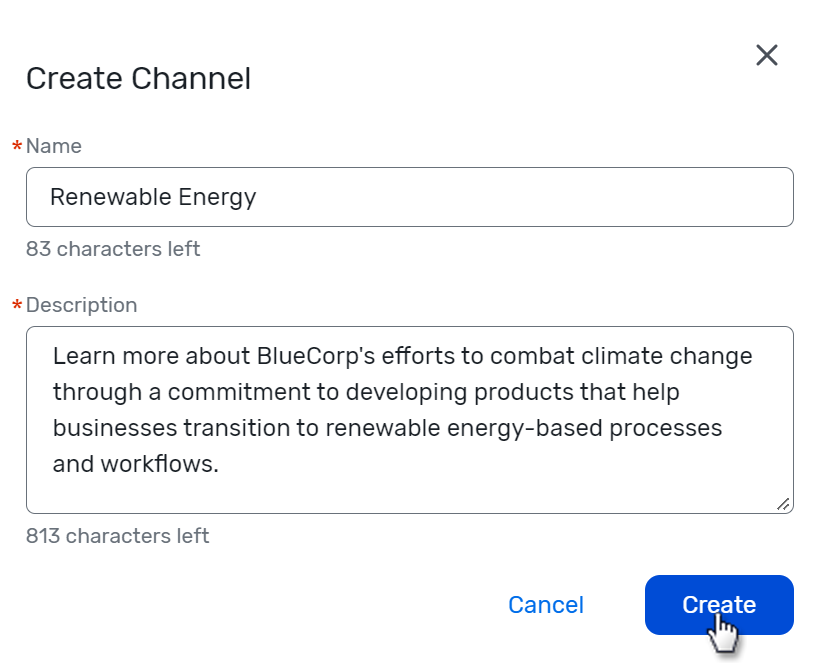Viewport: 821px width, 663px height.
Task: Click the red asterisk beside Description
Action: 17,306
